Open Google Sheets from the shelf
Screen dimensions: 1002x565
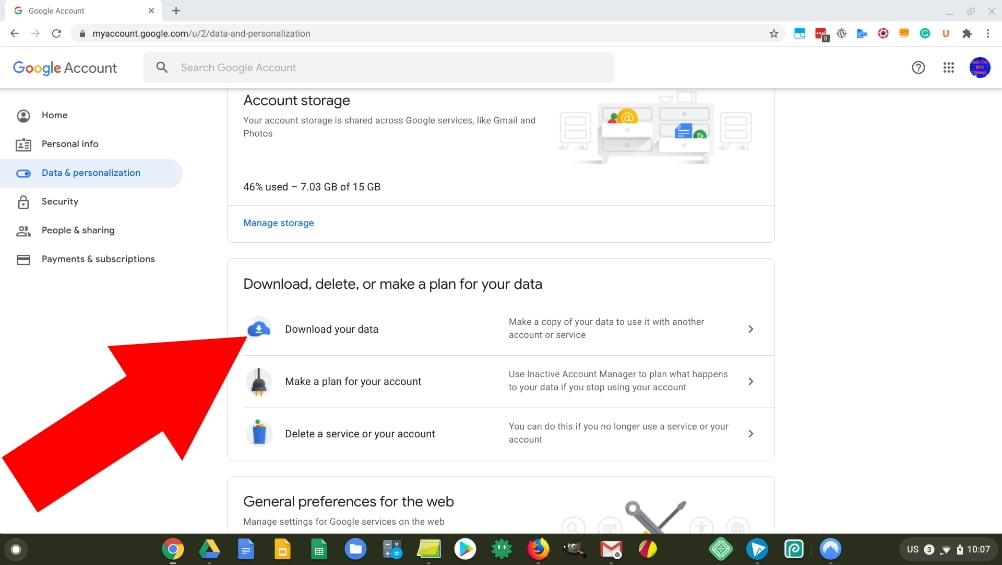(319, 548)
